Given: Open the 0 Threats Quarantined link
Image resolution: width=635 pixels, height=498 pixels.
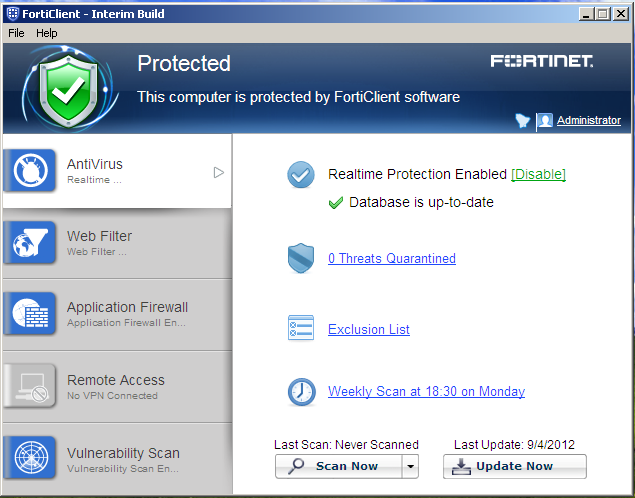Looking at the screenshot, I should tap(391, 258).
